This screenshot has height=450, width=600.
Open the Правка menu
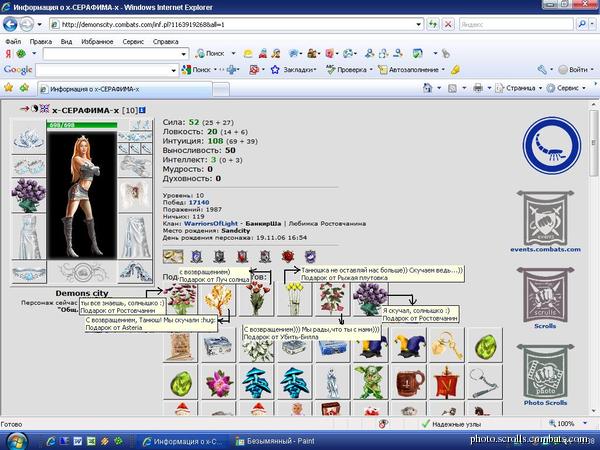[x=41, y=41]
